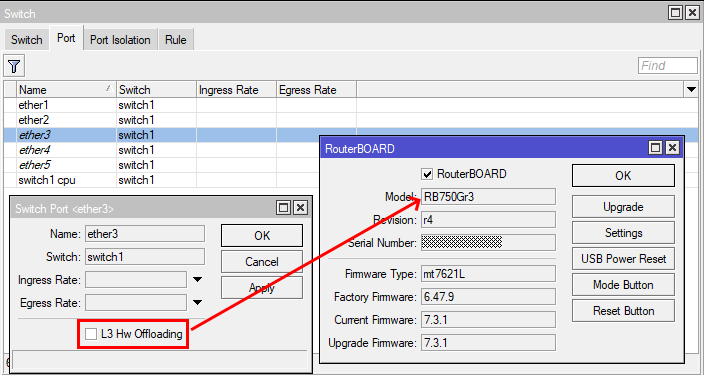
Task: Click the Name field in Switch Port dialog
Action: click(x=145, y=234)
